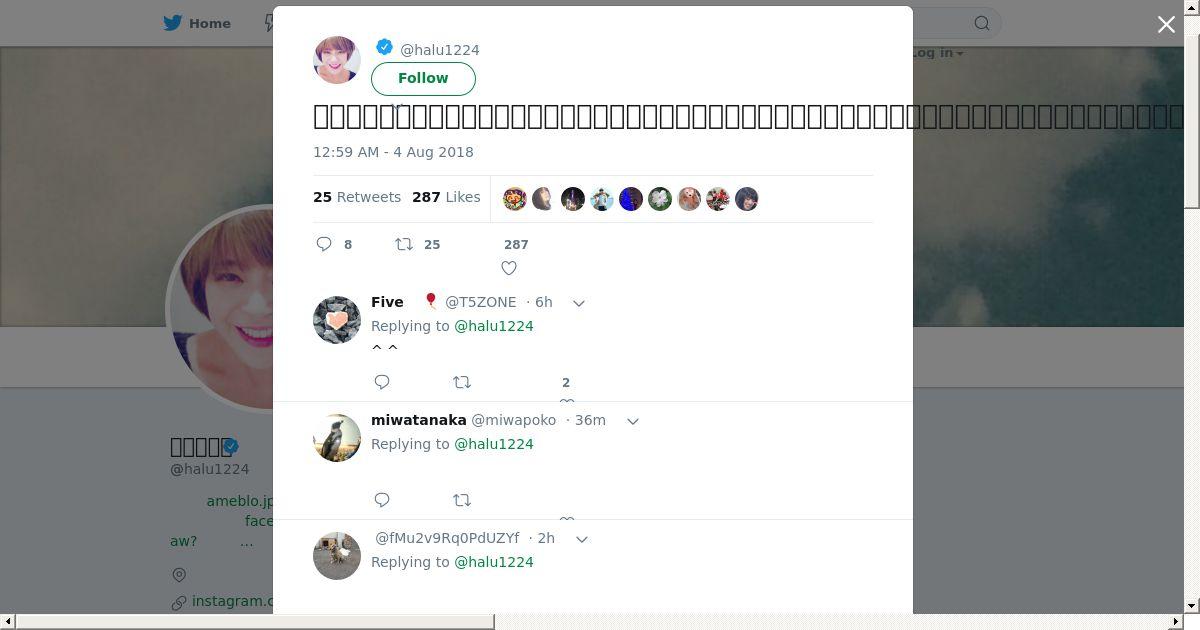Click the Twitter bird Home icon

173,23
